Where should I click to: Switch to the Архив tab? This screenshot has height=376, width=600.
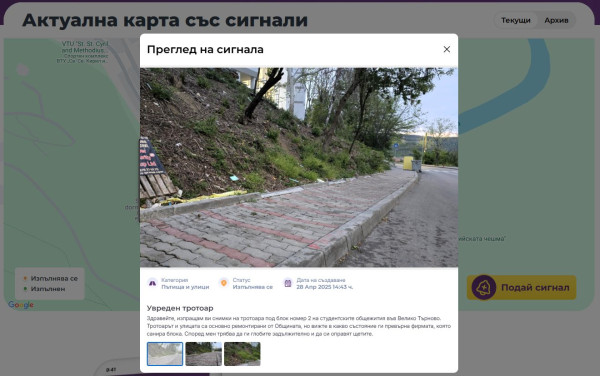pos(556,20)
